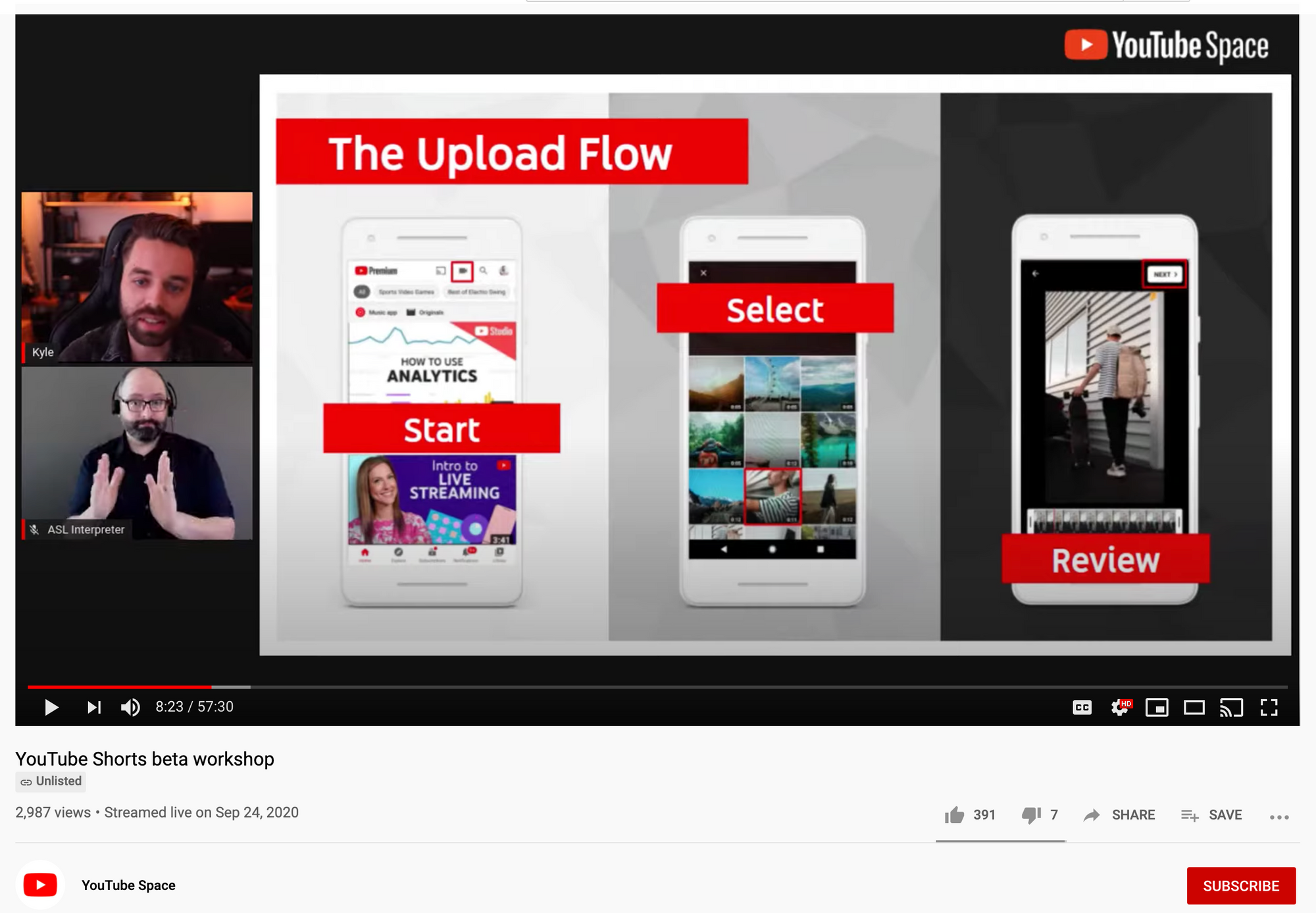Click the settings gear icon
The image size is (1316, 913).
pyautogui.click(x=1117, y=707)
